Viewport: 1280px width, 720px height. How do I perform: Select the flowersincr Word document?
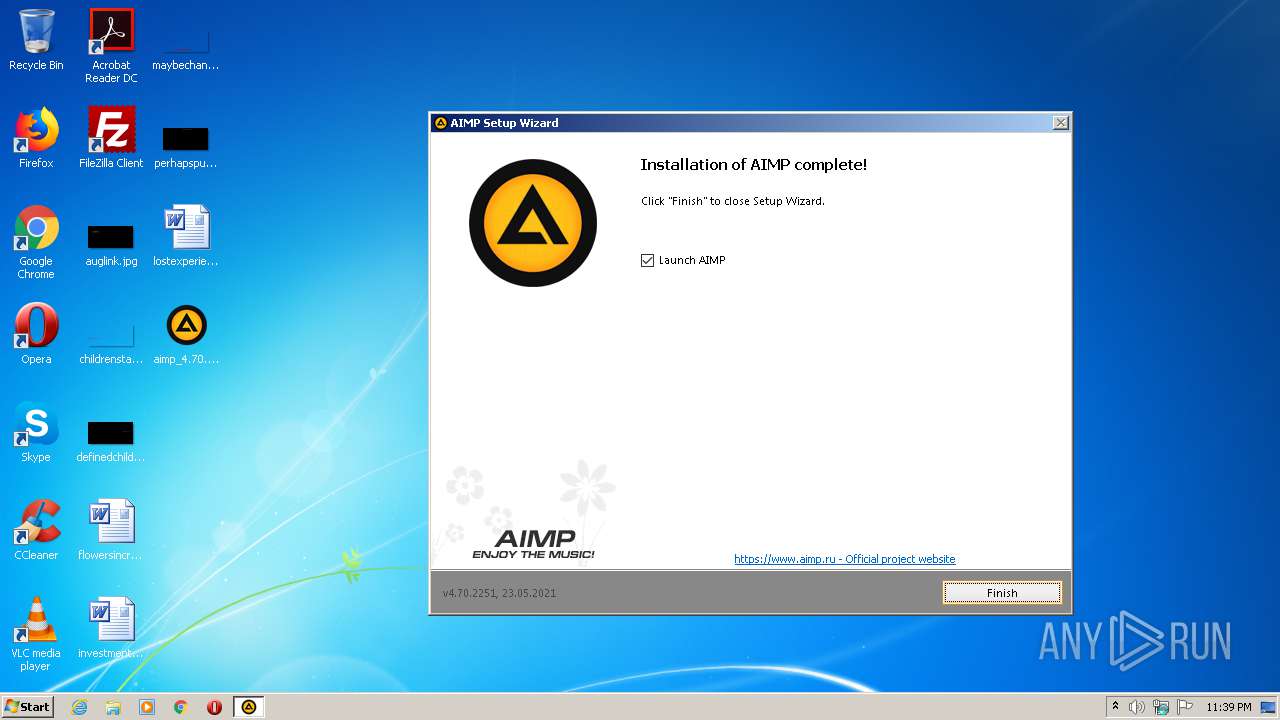click(x=111, y=530)
